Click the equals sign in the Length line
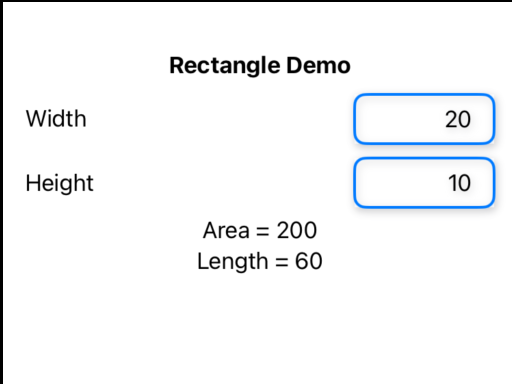Image resolution: width=512 pixels, height=384 pixels. click(x=282, y=262)
